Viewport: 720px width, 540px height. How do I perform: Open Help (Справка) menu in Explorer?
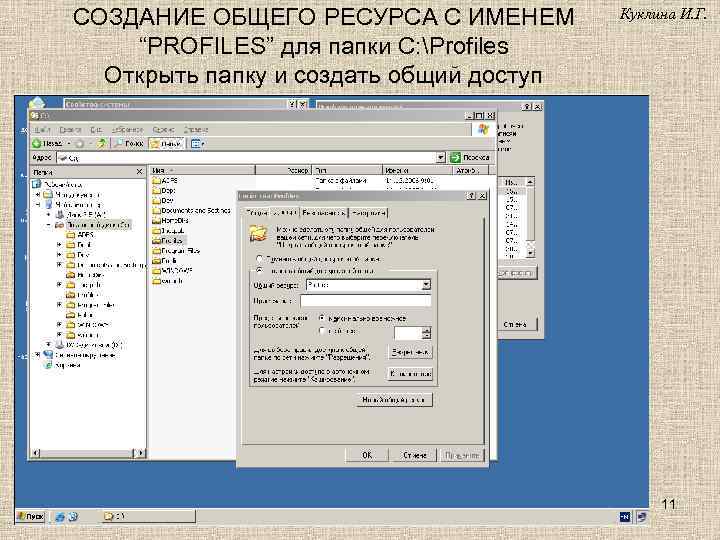[196, 130]
